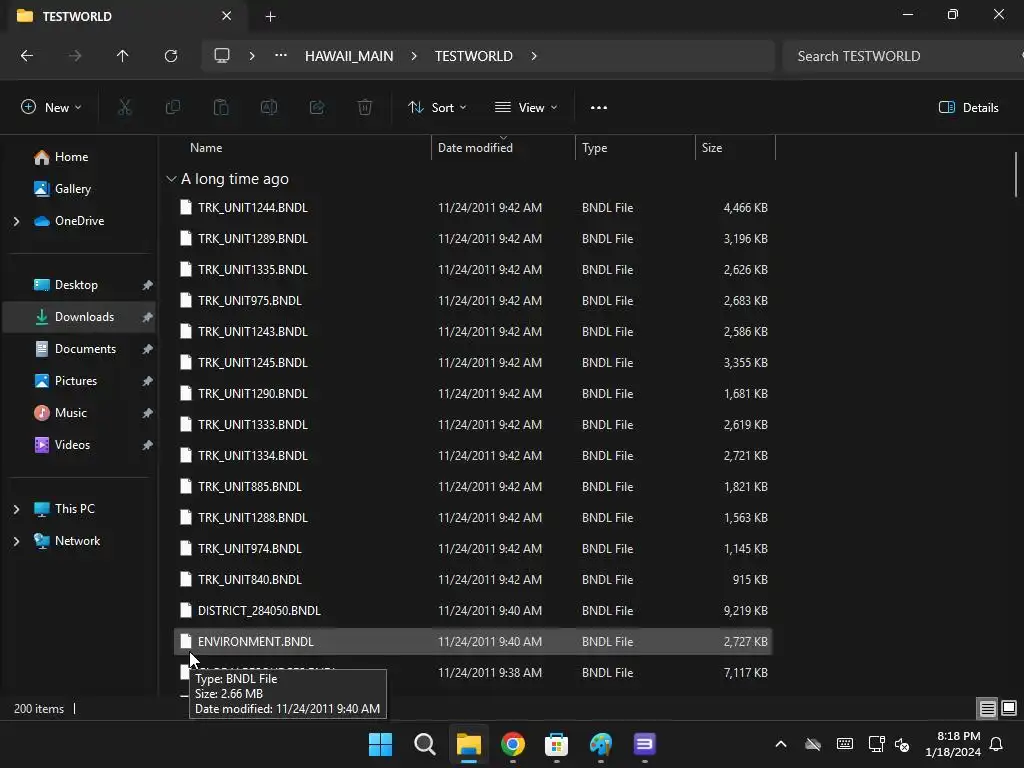Viewport: 1024px width, 768px height.
Task: Click the vertical scrollbar of the file list
Action: [x=1016, y=174]
